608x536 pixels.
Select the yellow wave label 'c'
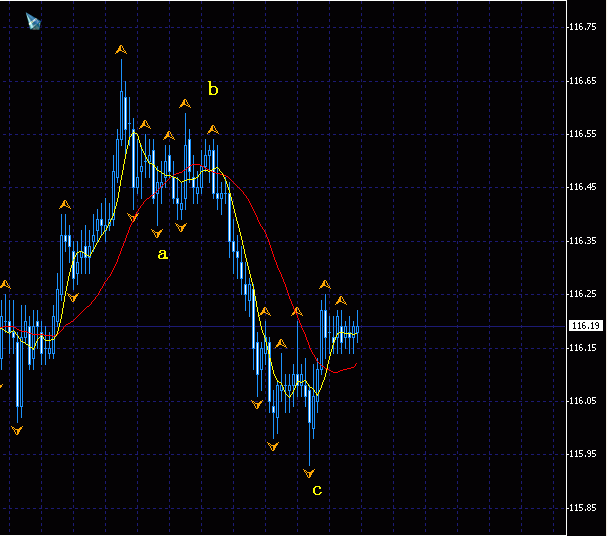317,490
